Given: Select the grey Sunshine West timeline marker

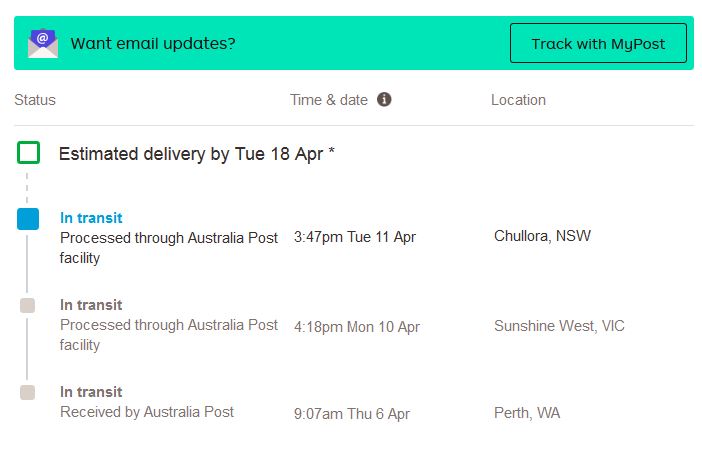Looking at the screenshot, I should click(x=27, y=306).
